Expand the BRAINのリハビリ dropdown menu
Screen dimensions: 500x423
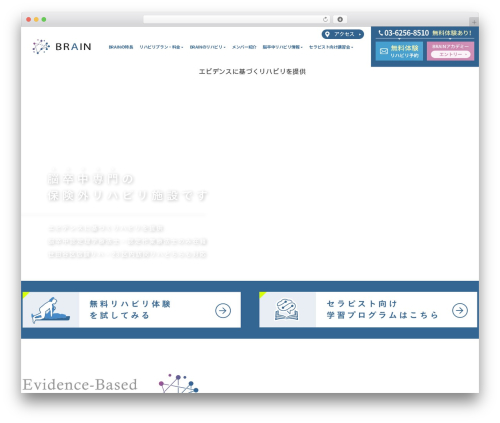click(x=207, y=47)
